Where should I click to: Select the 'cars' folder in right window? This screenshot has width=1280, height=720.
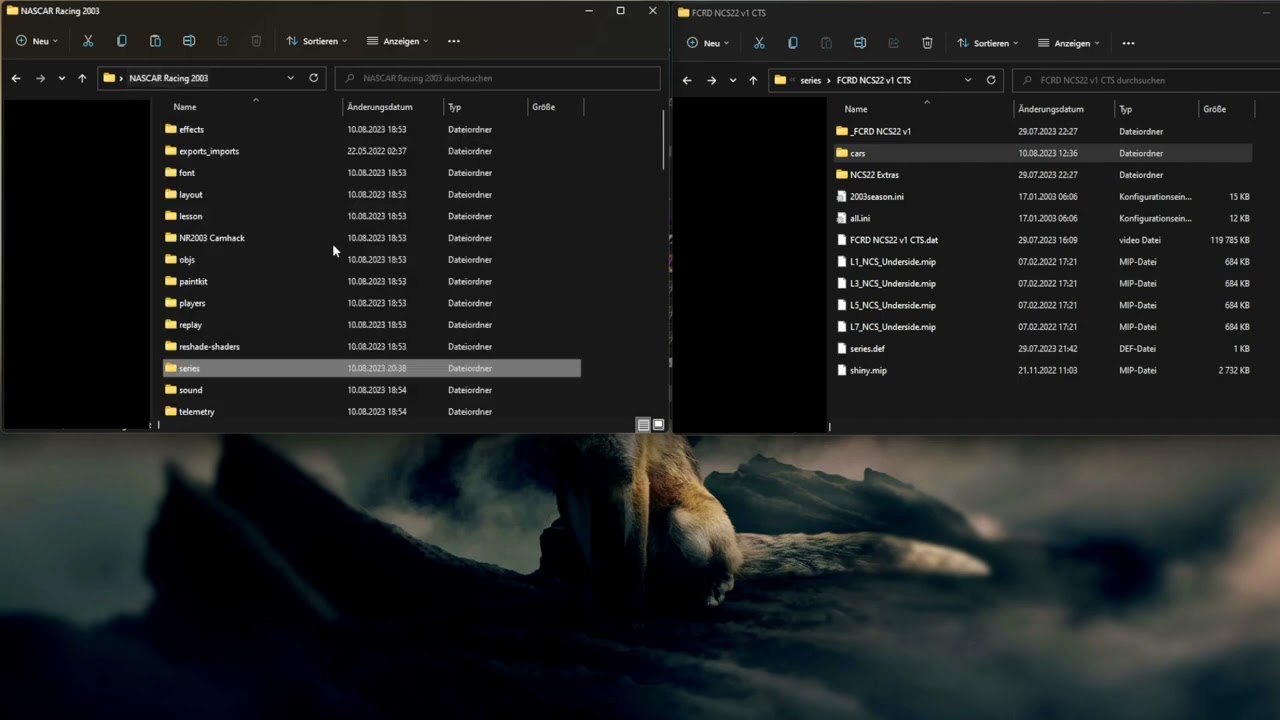click(1043, 153)
